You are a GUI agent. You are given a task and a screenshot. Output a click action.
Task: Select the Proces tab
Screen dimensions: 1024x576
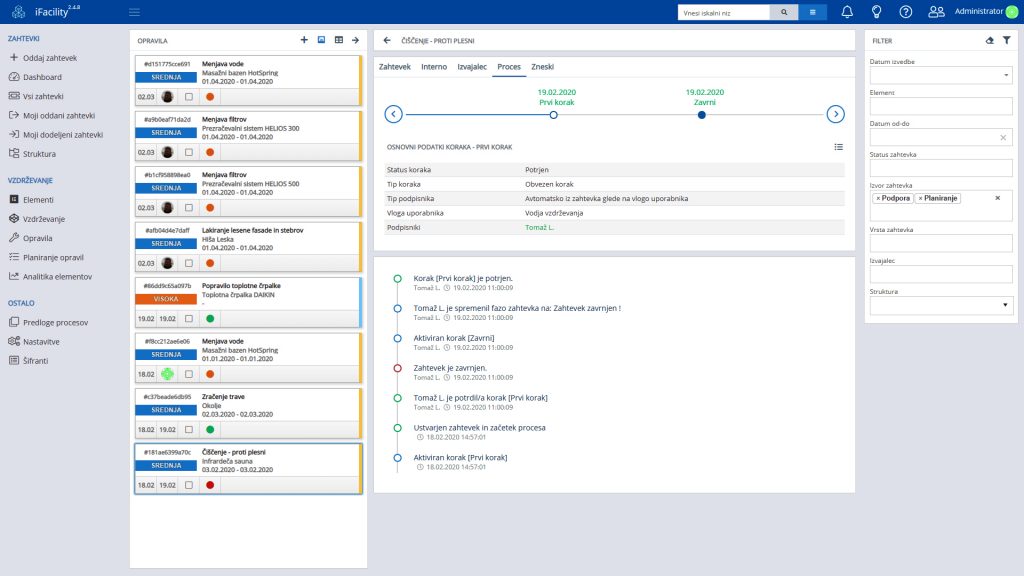coord(509,67)
